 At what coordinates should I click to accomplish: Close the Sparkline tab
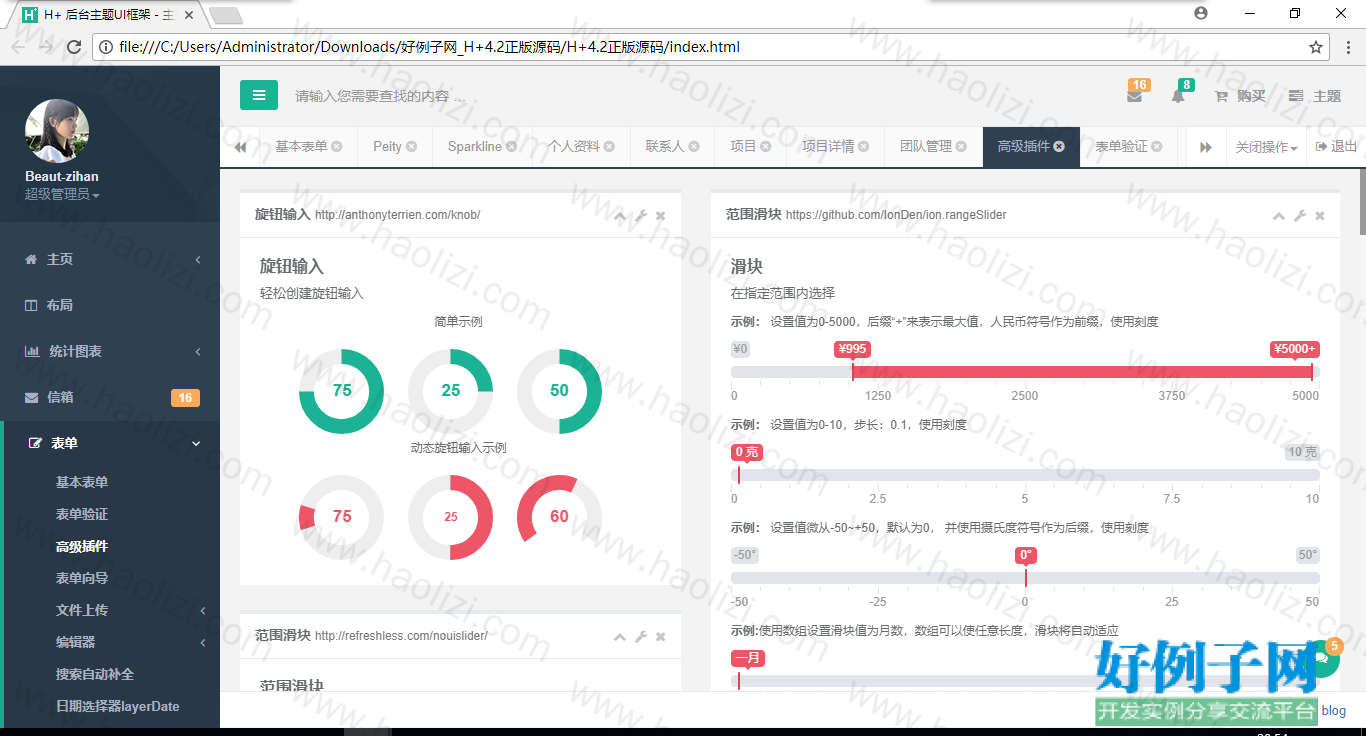tap(512, 147)
